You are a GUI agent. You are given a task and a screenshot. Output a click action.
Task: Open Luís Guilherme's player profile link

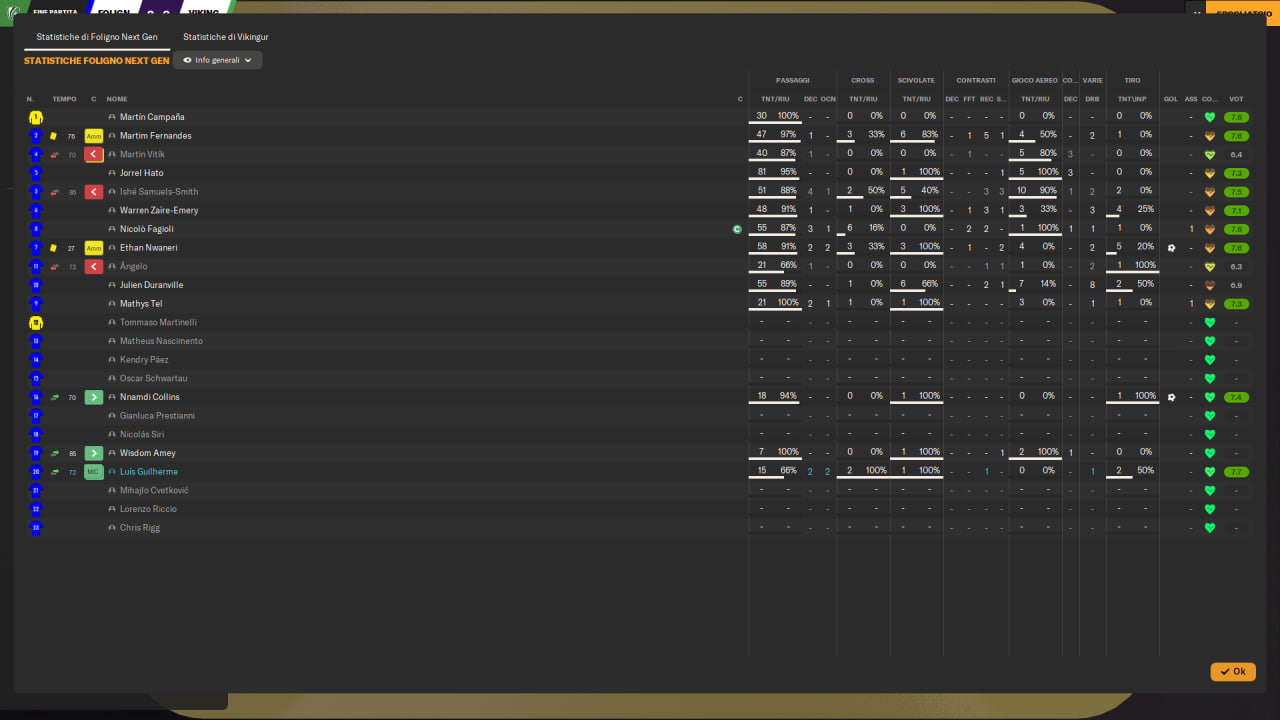149,472
